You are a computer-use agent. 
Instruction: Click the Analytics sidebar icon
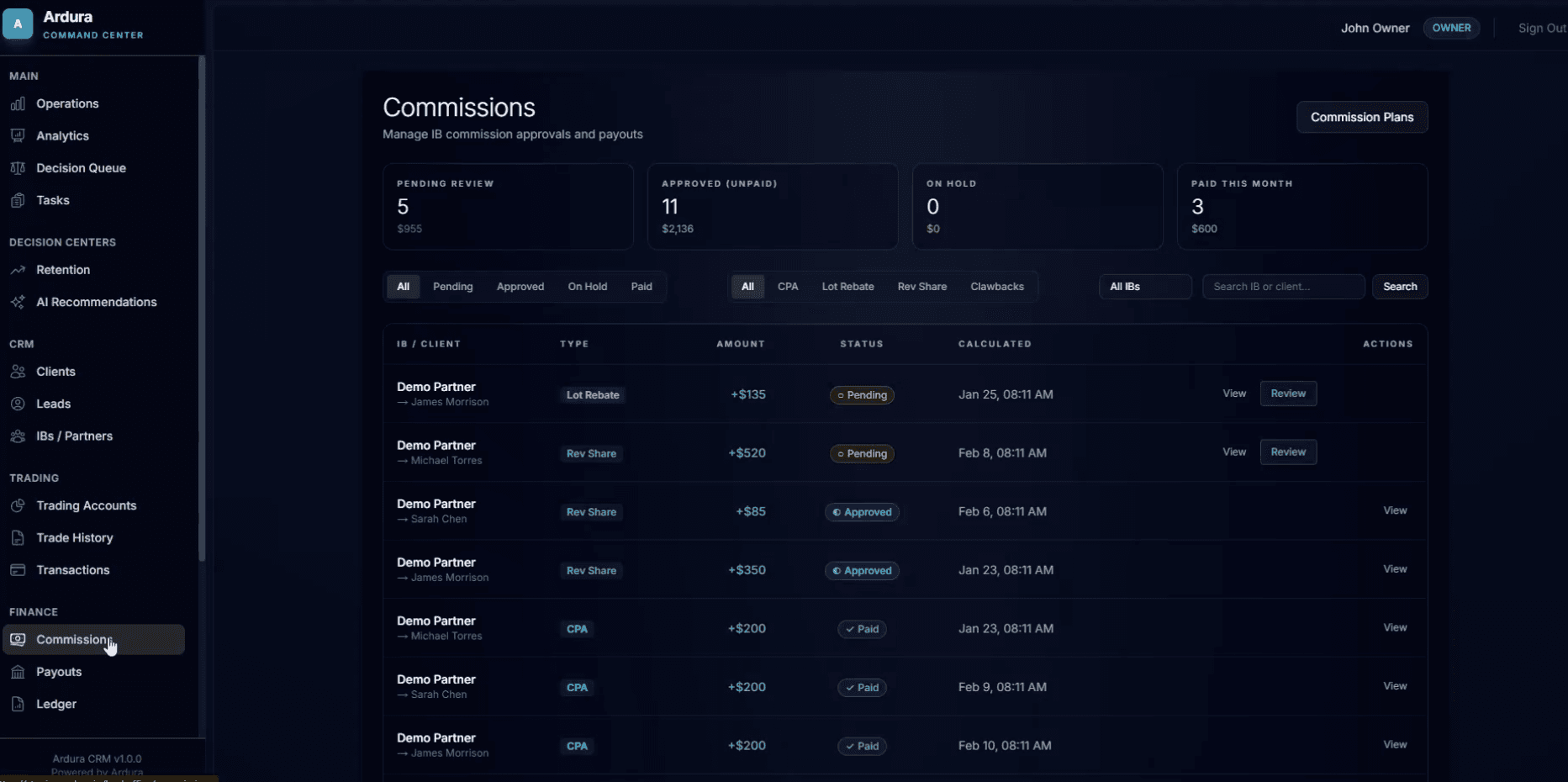click(18, 135)
